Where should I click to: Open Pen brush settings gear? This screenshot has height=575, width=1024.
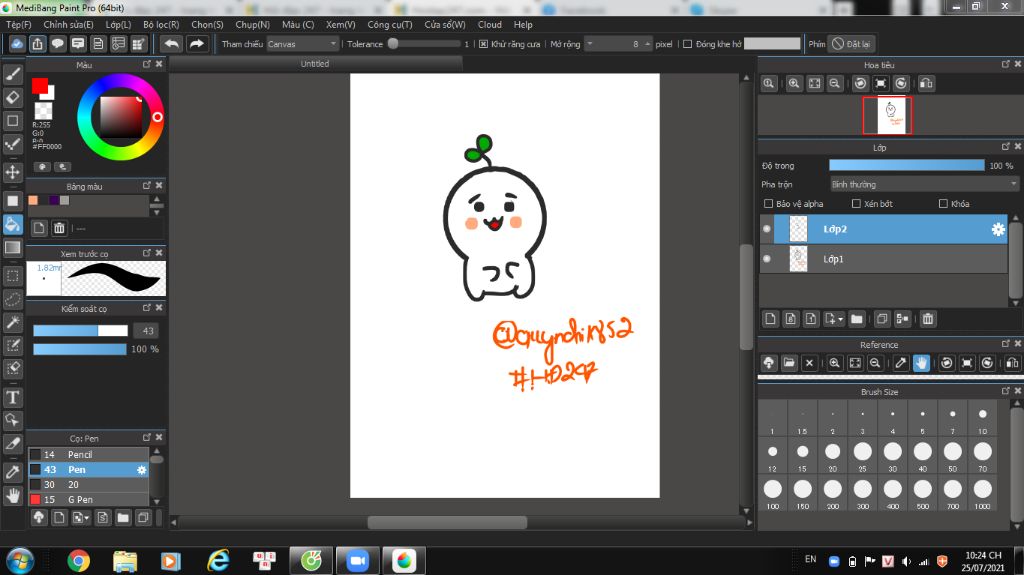tap(141, 470)
